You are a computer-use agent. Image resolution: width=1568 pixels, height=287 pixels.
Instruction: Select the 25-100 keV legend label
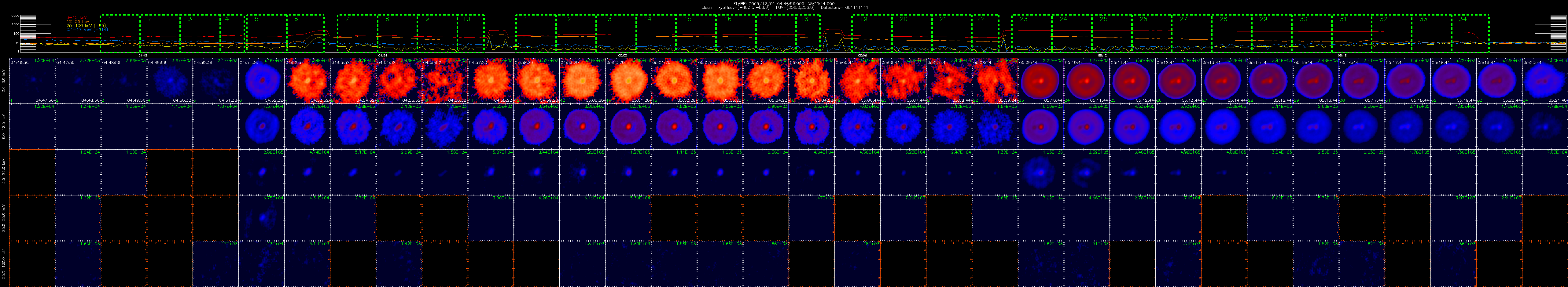86,26
